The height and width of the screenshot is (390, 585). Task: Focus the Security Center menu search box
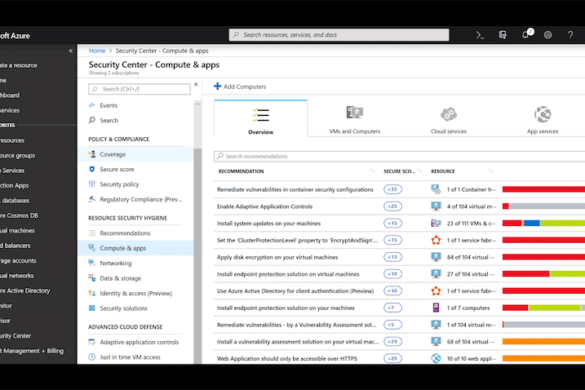pyautogui.click(x=139, y=89)
